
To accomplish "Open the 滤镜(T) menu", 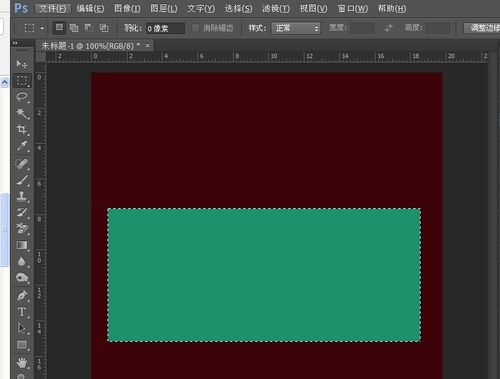I will tap(276, 8).
